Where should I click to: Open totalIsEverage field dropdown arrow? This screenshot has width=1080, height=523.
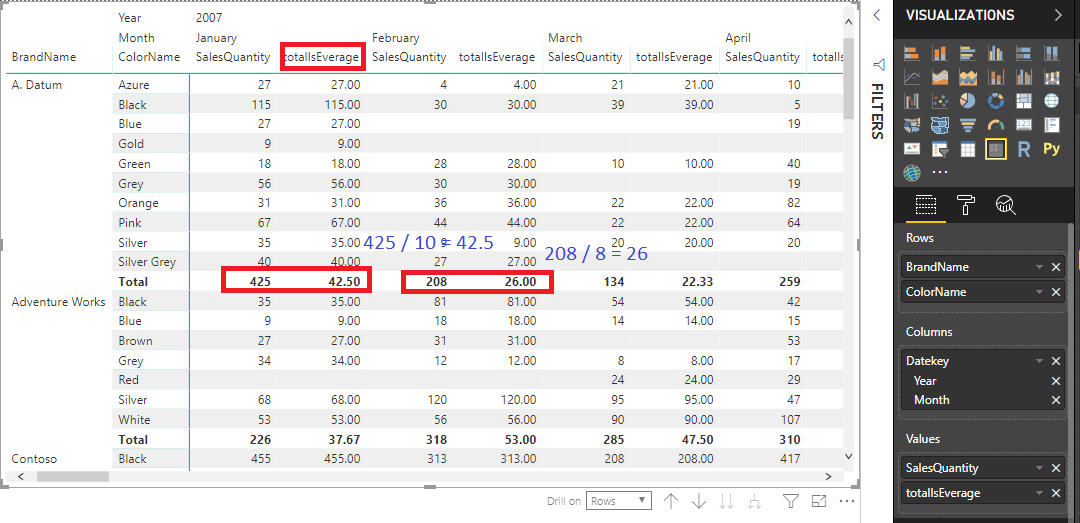(x=1039, y=493)
